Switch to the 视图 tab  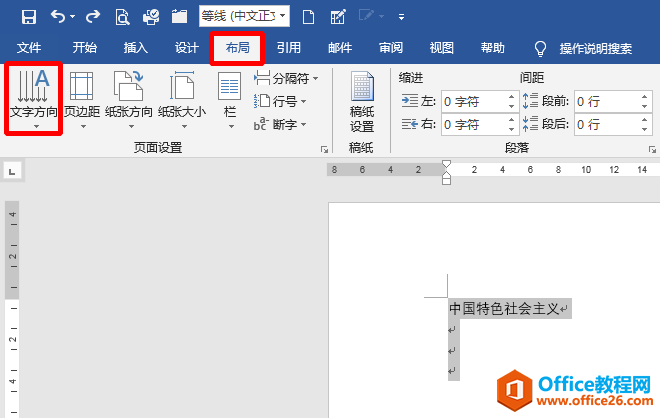[x=442, y=48]
